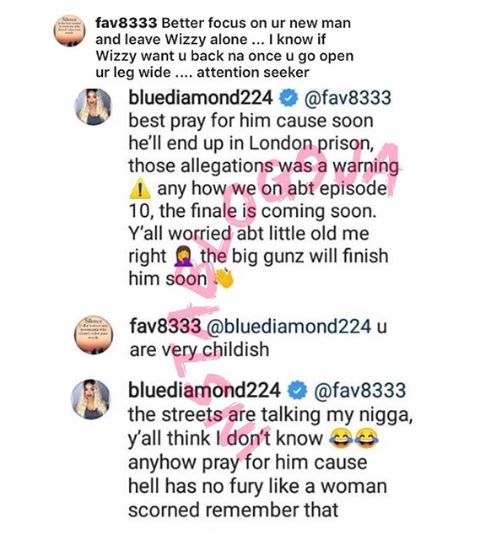The width and height of the screenshot is (479, 534).
Task: Open @fav8333 mention in first reply
Action: (347, 98)
